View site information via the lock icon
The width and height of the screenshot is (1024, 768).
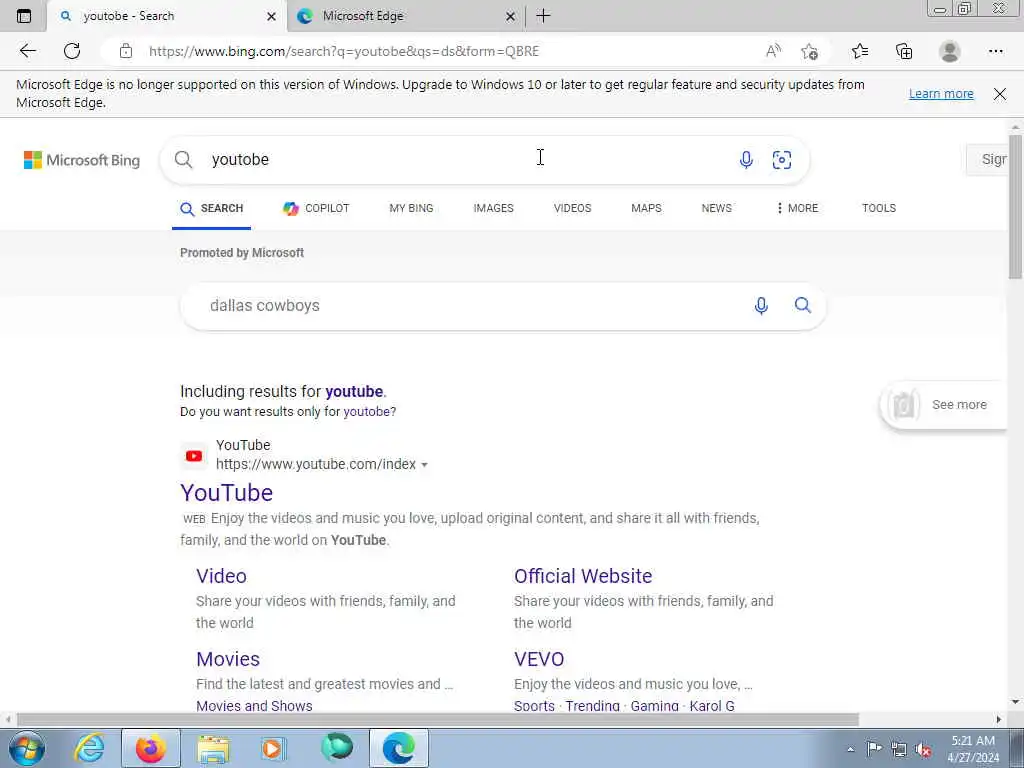[x=125, y=51]
